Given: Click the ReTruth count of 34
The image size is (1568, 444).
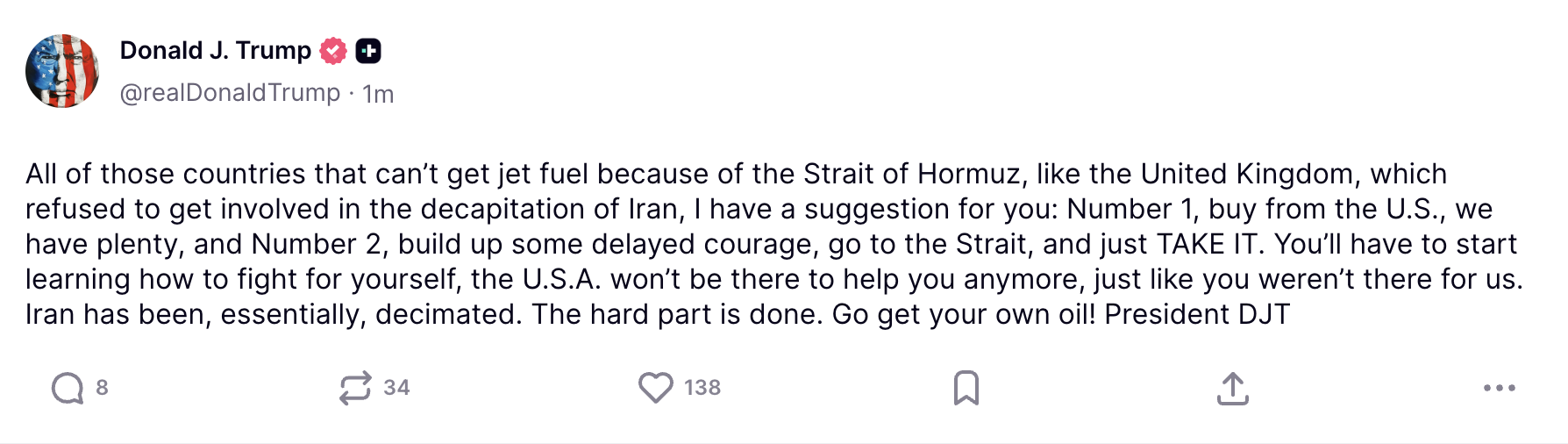Looking at the screenshot, I should click(x=396, y=388).
